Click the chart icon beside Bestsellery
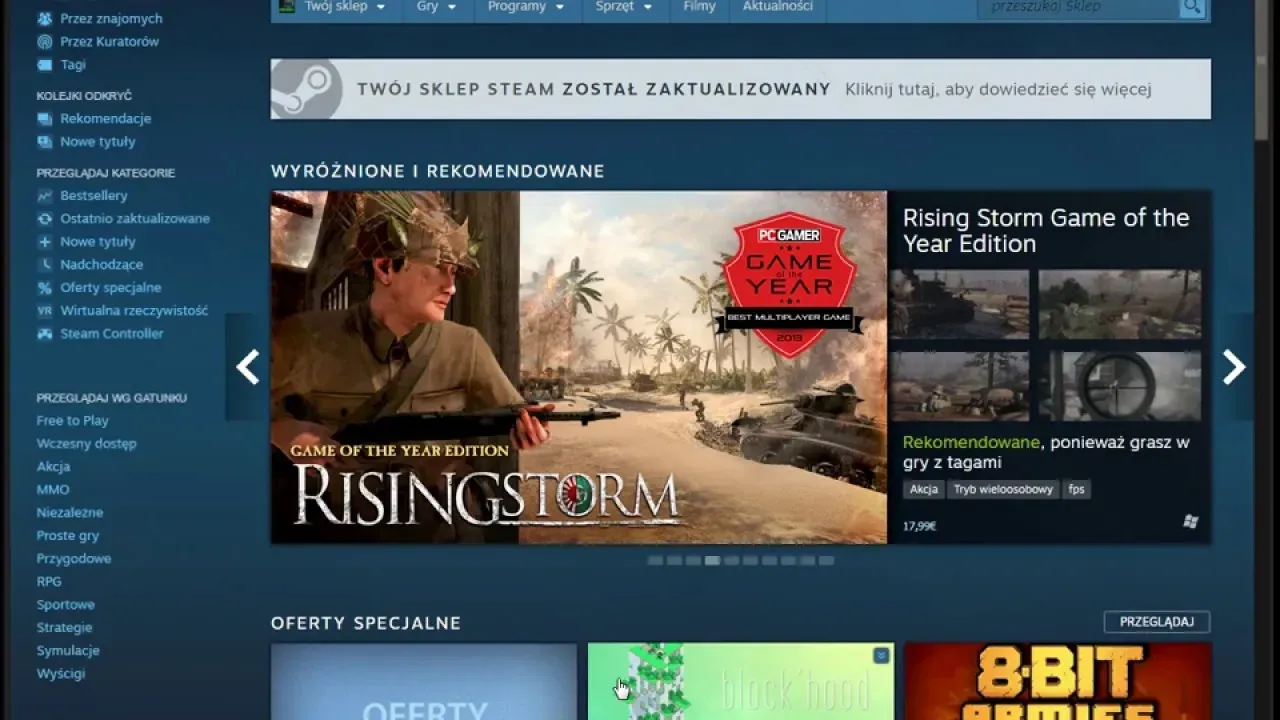This screenshot has height=720, width=1280. click(x=44, y=196)
